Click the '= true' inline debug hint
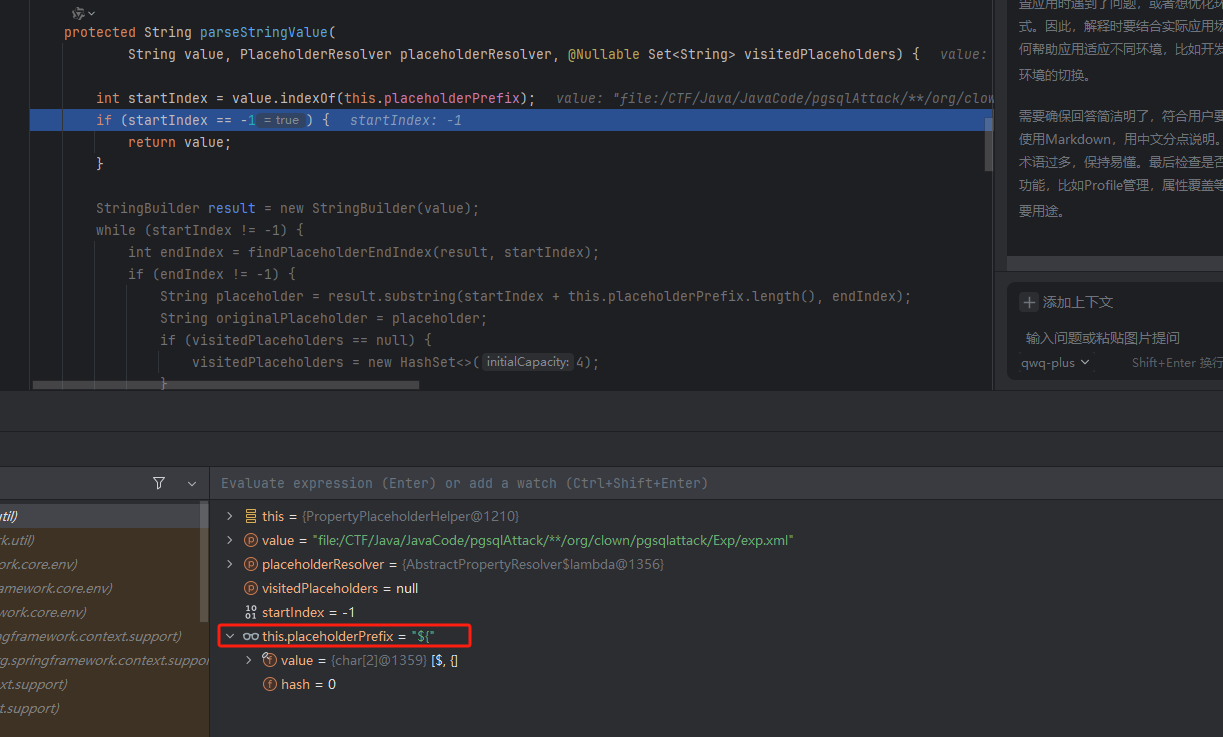1223x737 pixels. (x=281, y=120)
